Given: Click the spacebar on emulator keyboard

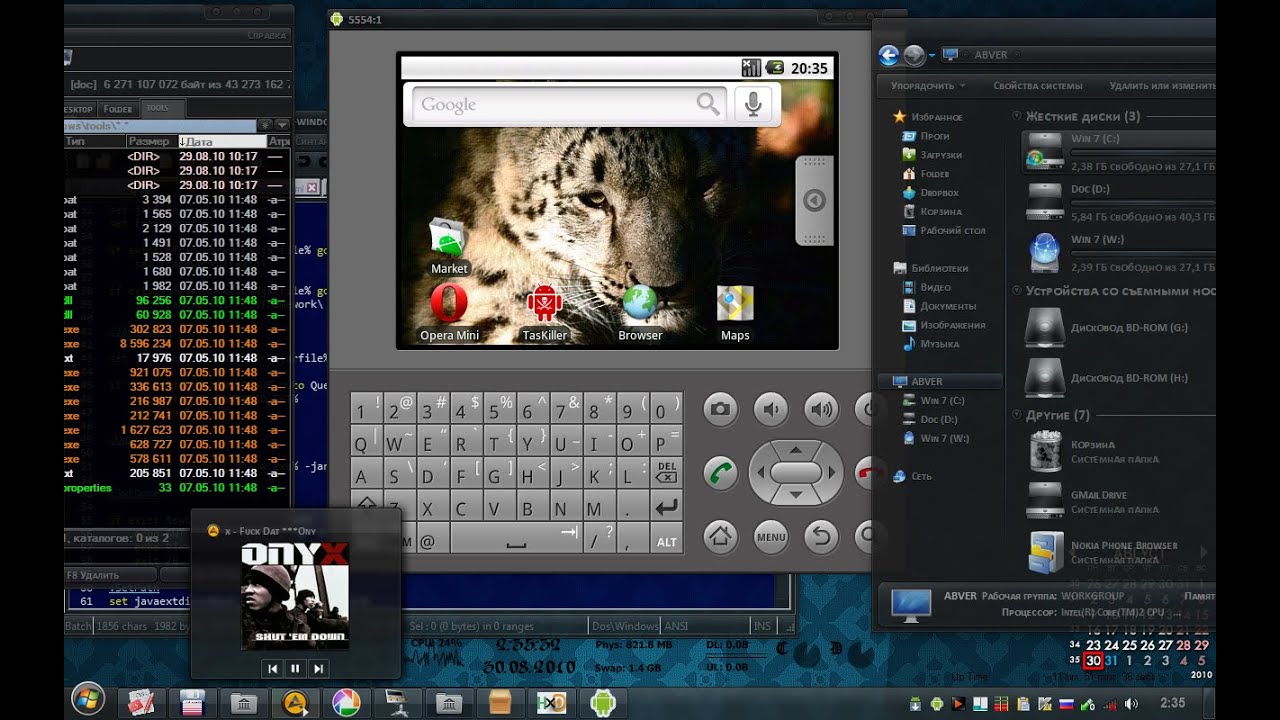Looking at the screenshot, I should pyautogui.click(x=516, y=539).
